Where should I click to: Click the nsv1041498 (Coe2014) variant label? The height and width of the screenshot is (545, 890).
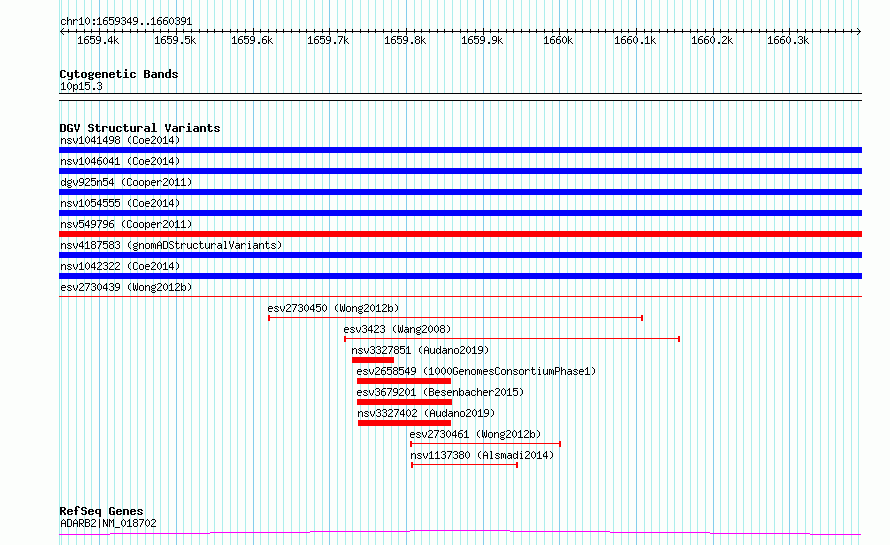[x=120, y=140]
